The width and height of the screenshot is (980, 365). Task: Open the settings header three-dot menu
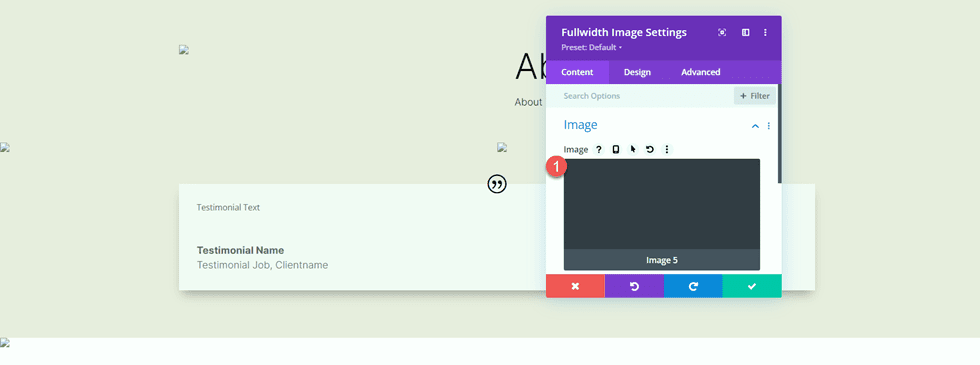(x=765, y=32)
